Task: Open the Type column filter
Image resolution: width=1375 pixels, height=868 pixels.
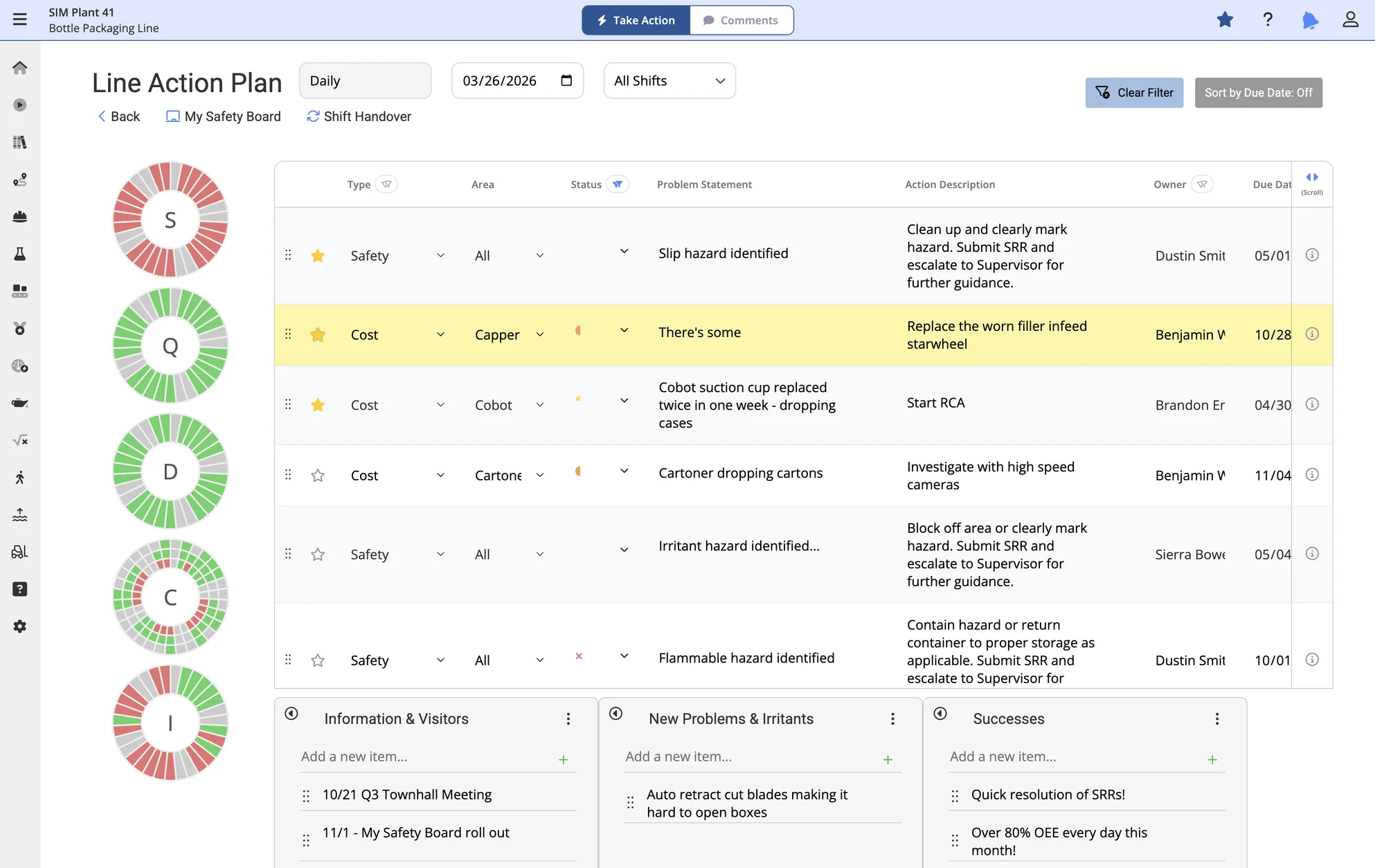Action: pos(386,184)
